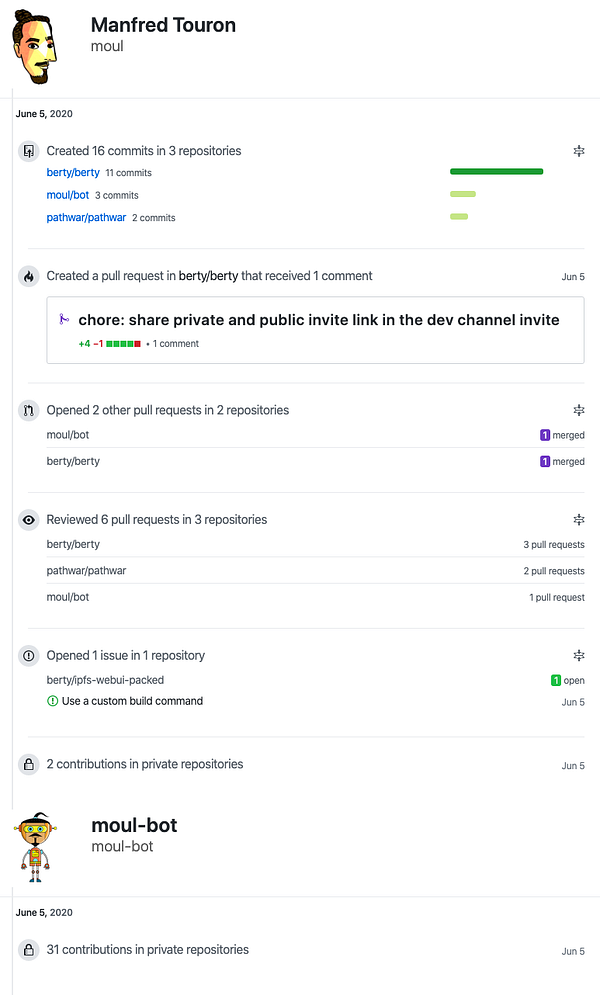Click the pull request icon beside "Opened 2 other pull requests"

click(x=29, y=410)
